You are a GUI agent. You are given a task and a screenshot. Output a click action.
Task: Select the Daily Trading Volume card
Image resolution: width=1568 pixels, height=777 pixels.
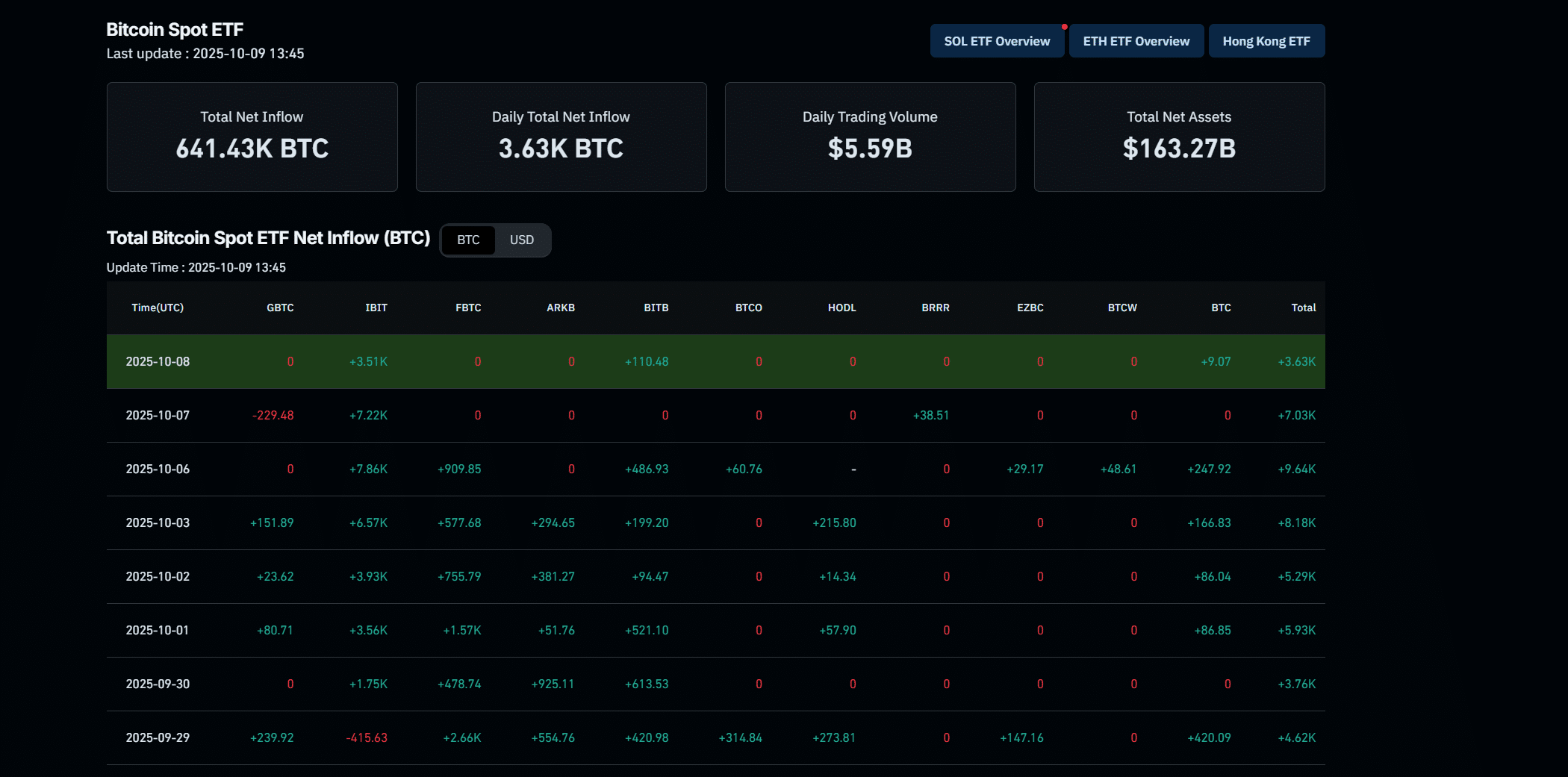(870, 137)
